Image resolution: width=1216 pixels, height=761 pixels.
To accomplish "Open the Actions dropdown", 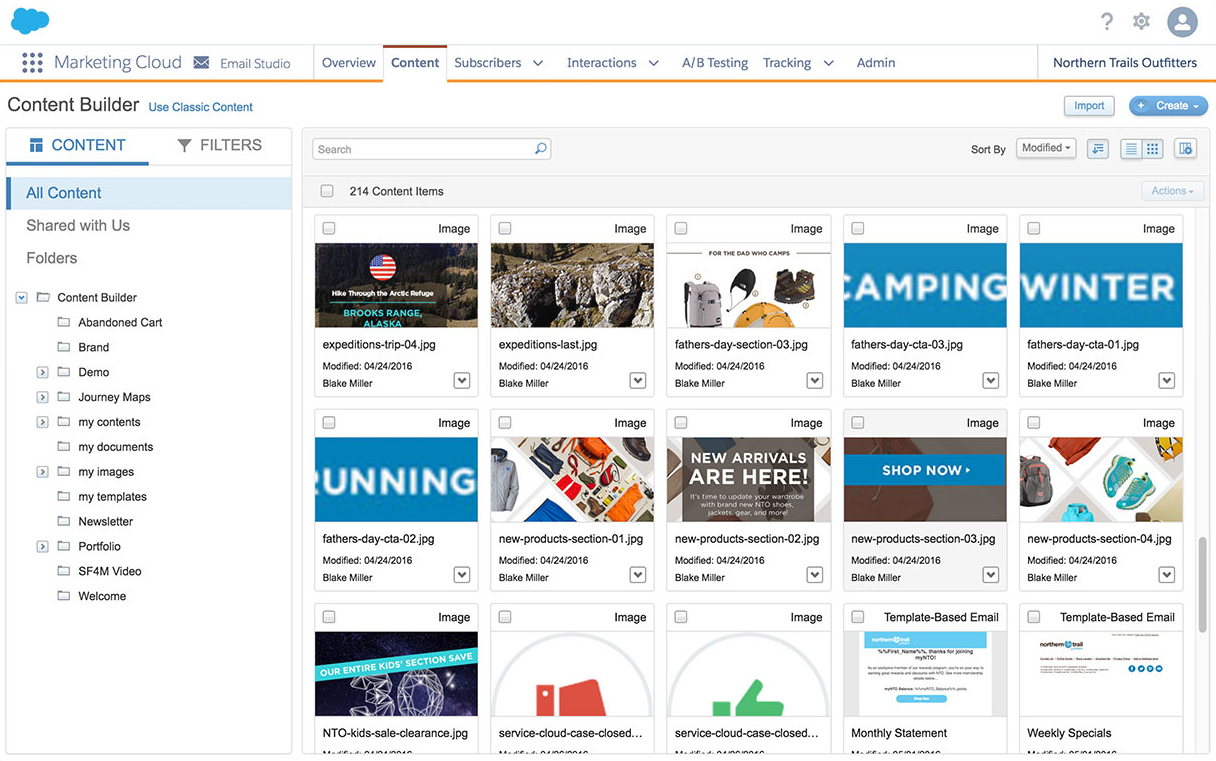I will point(1172,191).
